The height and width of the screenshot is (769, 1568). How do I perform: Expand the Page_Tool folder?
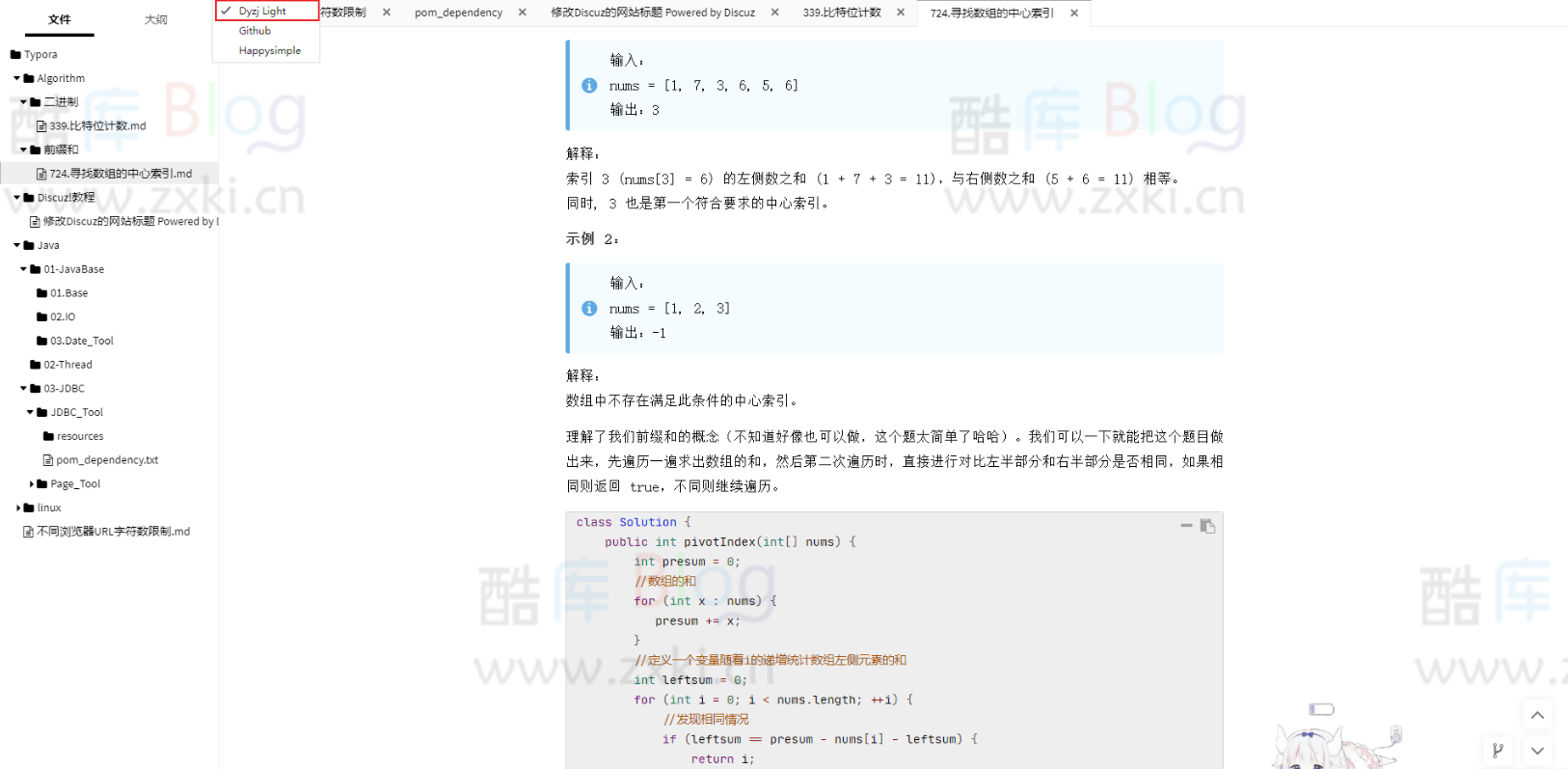(31, 484)
